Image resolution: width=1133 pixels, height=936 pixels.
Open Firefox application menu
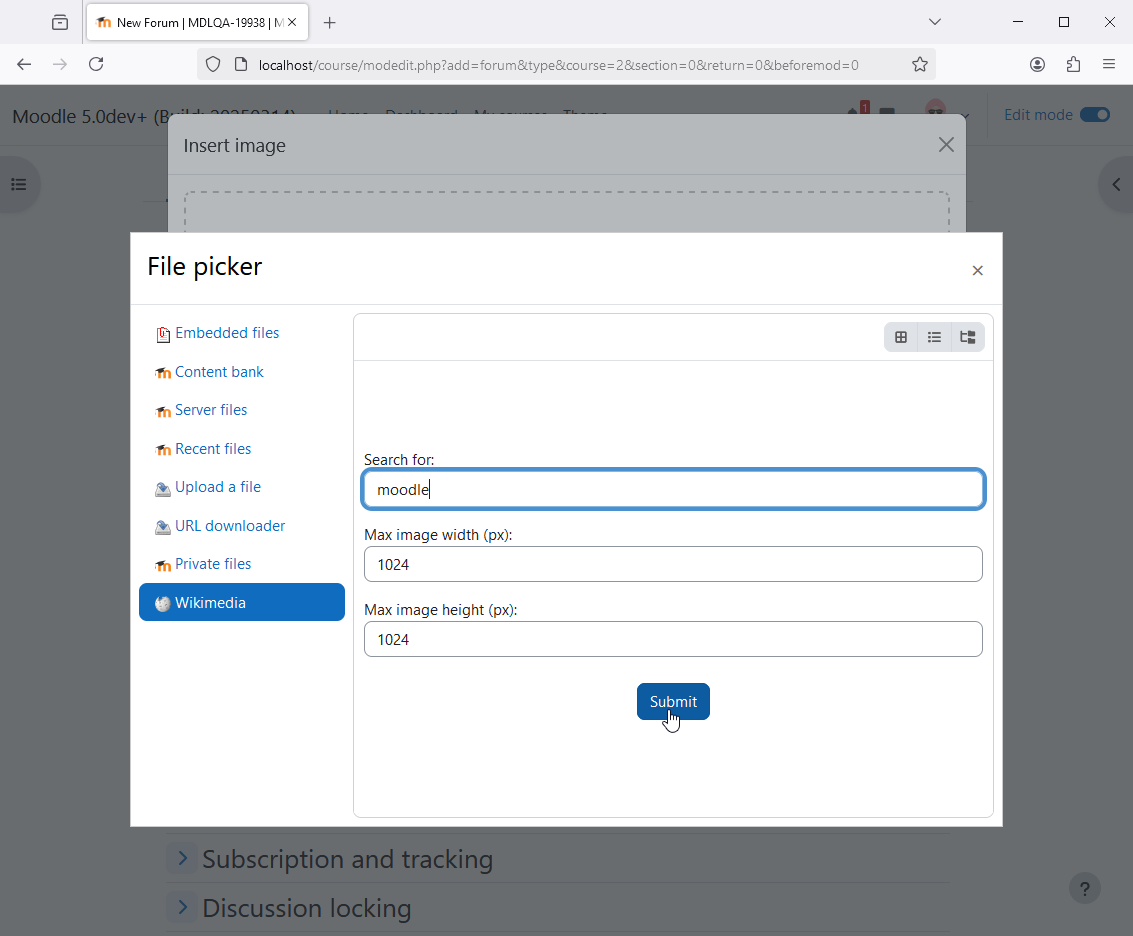(x=1108, y=64)
